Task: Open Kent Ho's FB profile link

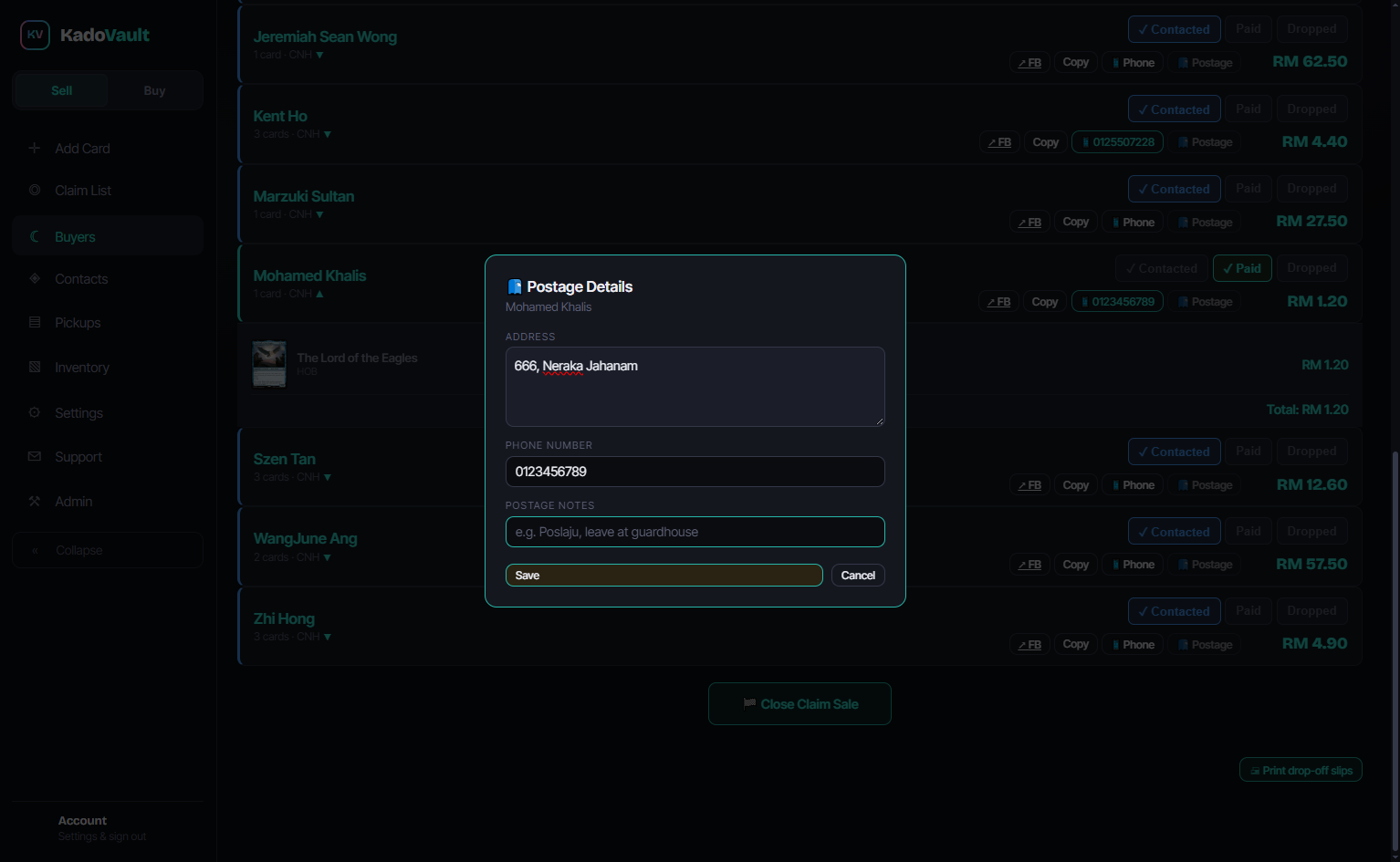Action: [x=999, y=142]
